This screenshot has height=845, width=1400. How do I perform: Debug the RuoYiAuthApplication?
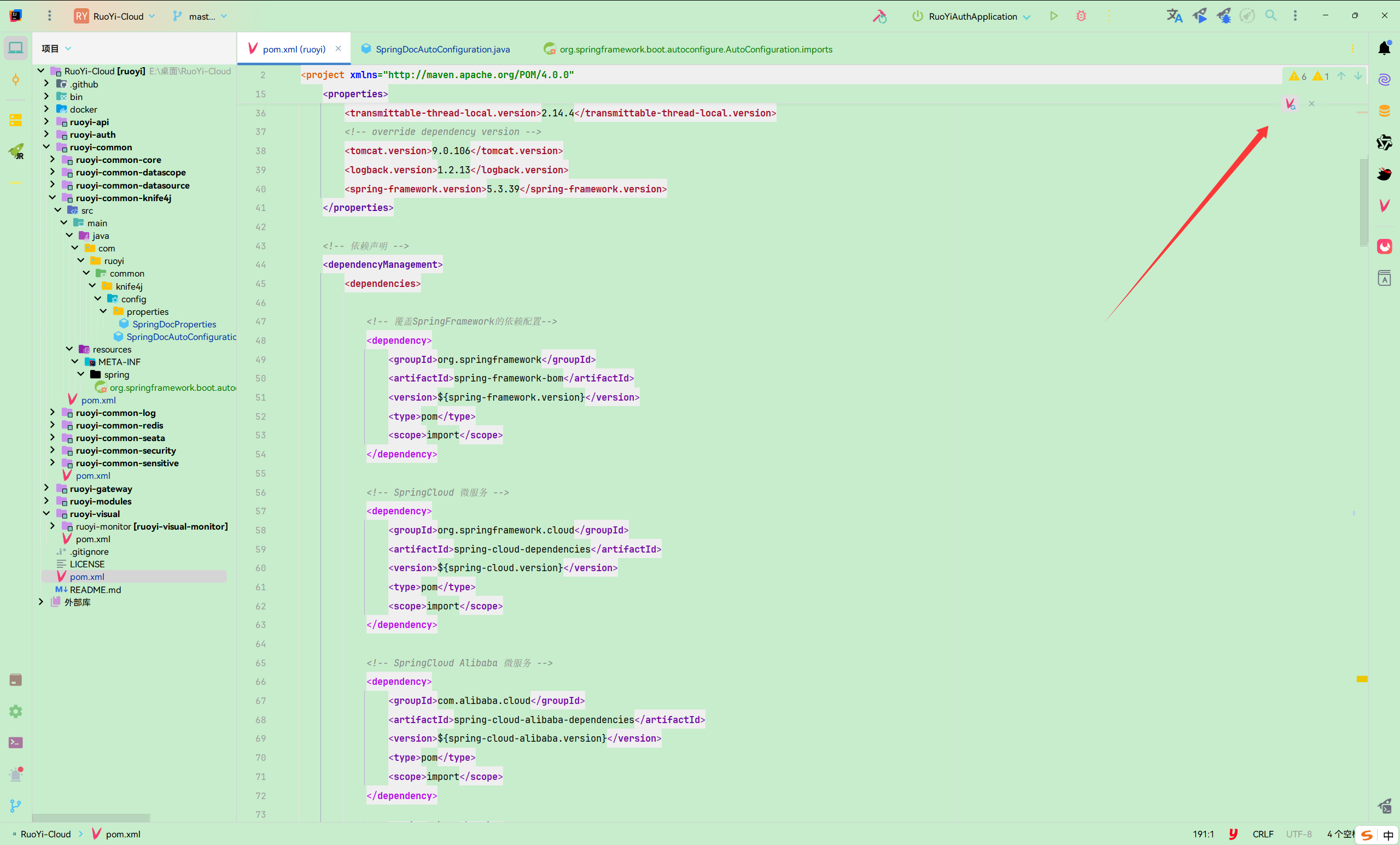tap(1081, 15)
